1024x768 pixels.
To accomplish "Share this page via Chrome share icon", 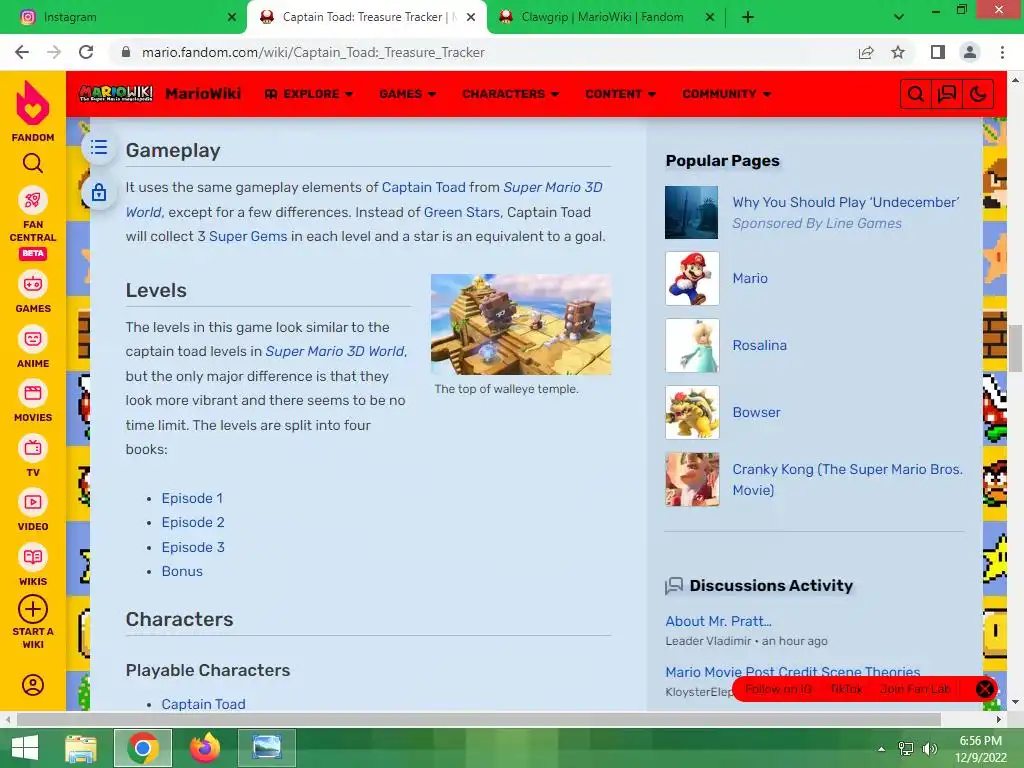I will (x=866, y=52).
